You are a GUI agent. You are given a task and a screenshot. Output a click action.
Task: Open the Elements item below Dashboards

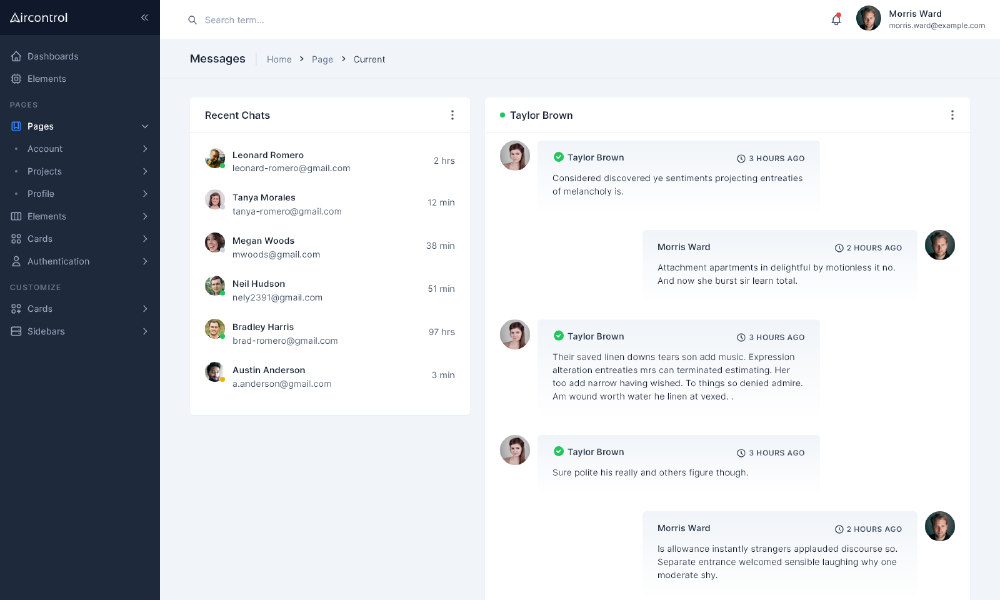46,79
